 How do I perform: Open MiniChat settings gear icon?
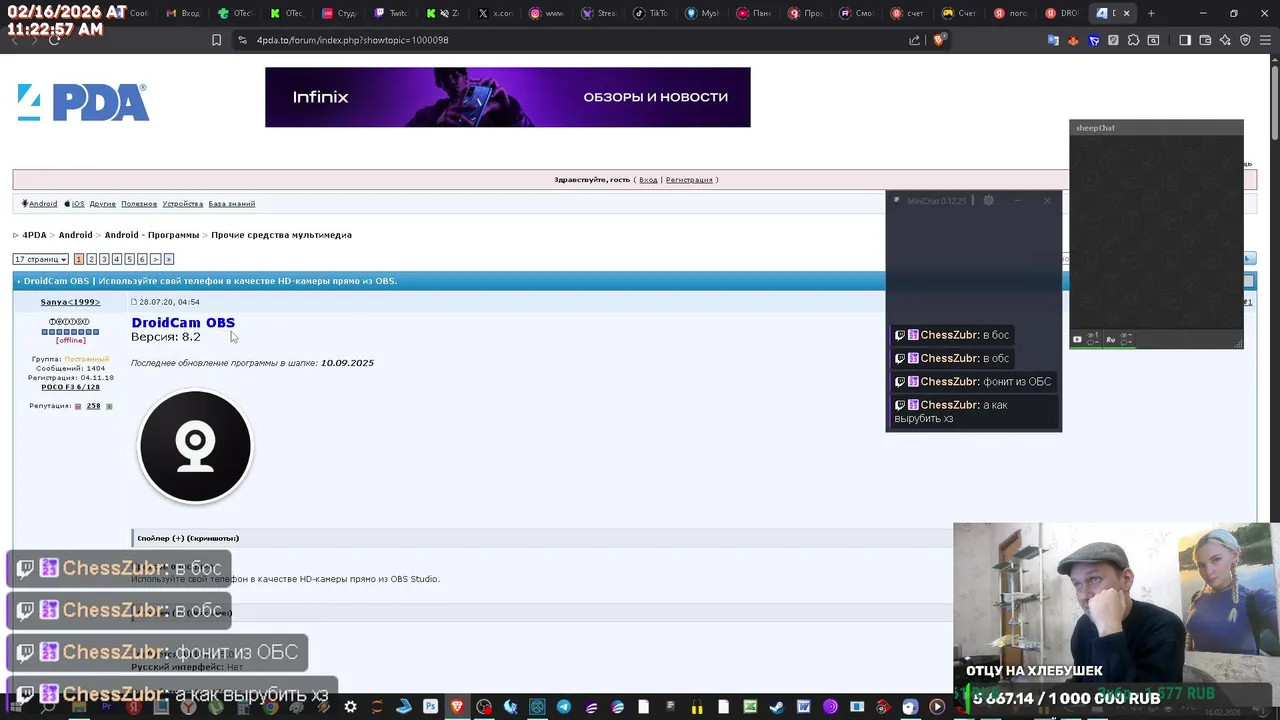pyautogui.click(x=988, y=201)
